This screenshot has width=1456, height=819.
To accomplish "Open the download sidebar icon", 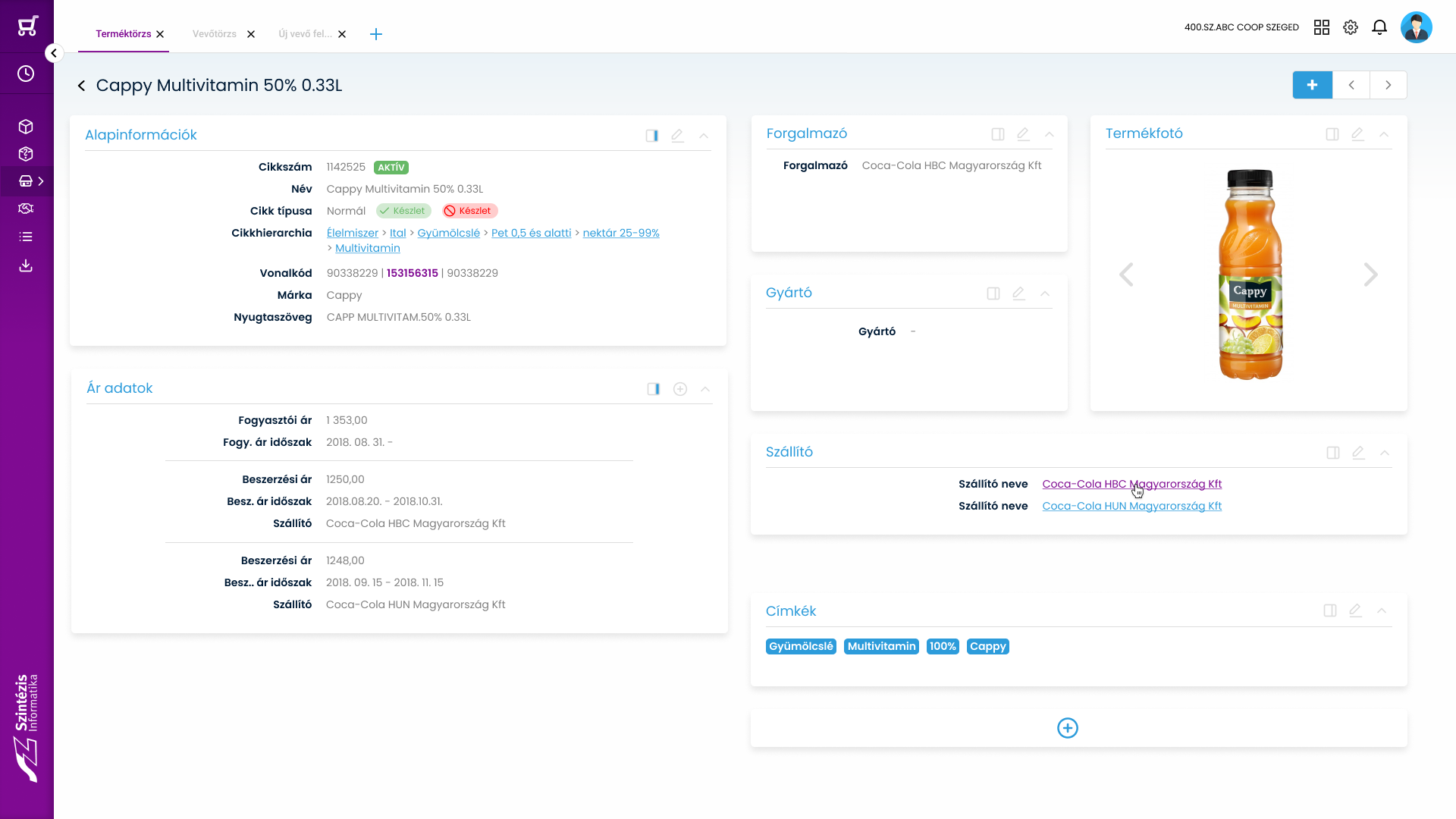I will pos(26,265).
